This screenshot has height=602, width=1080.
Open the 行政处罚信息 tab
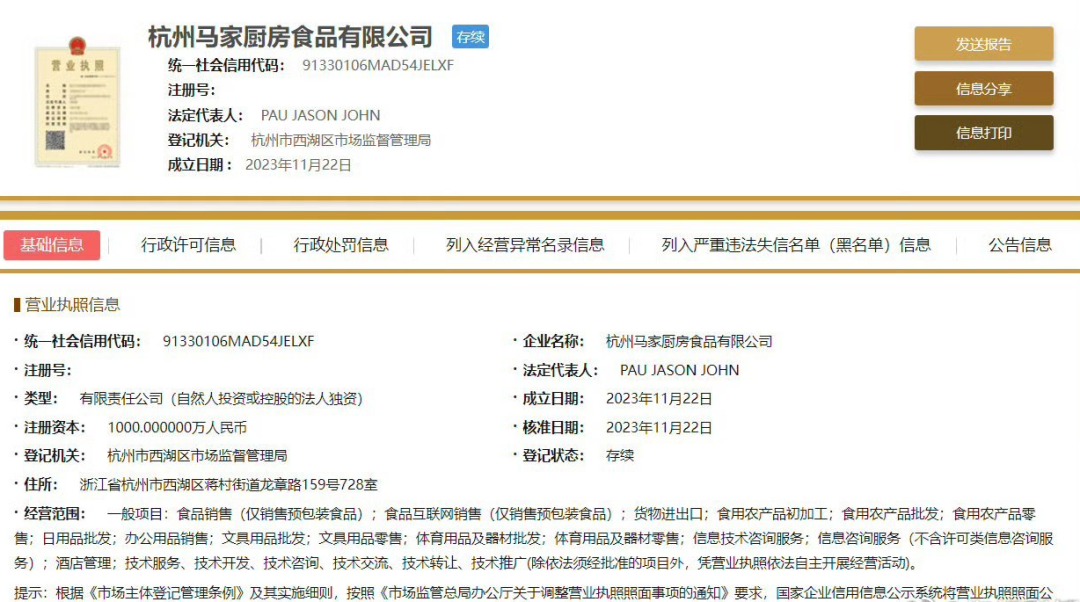point(341,245)
